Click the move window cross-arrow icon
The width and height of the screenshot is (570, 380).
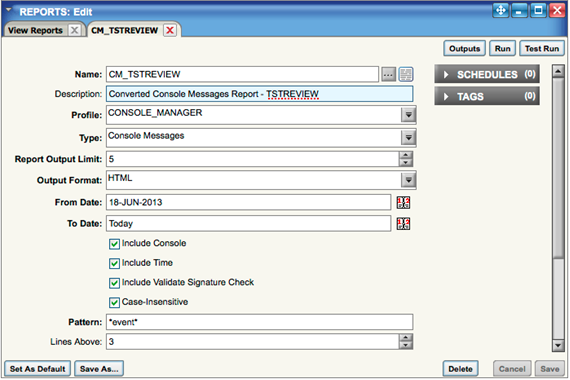[x=501, y=11]
